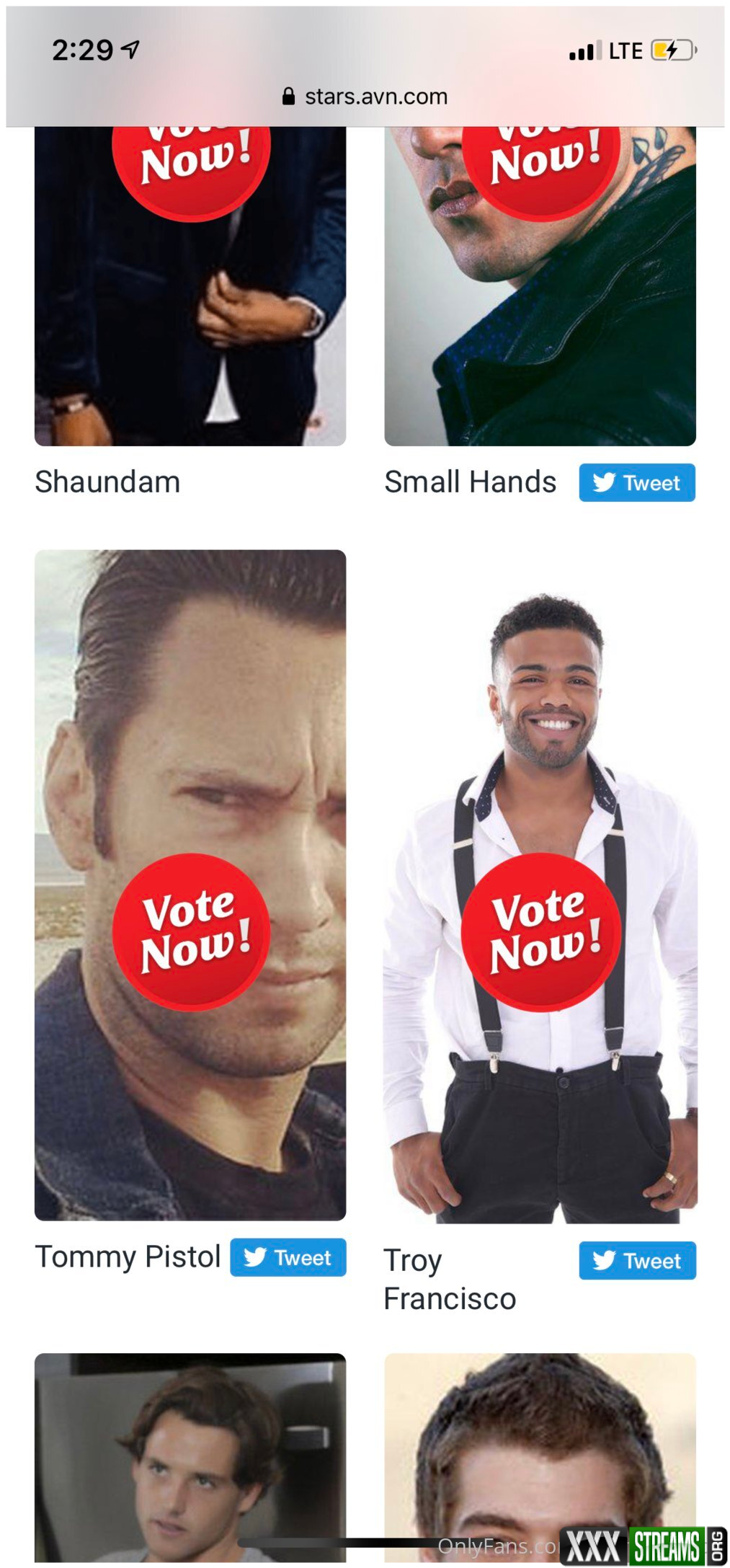730x1568 pixels.
Task: Open the Troy Francisco name link
Action: [450, 1280]
